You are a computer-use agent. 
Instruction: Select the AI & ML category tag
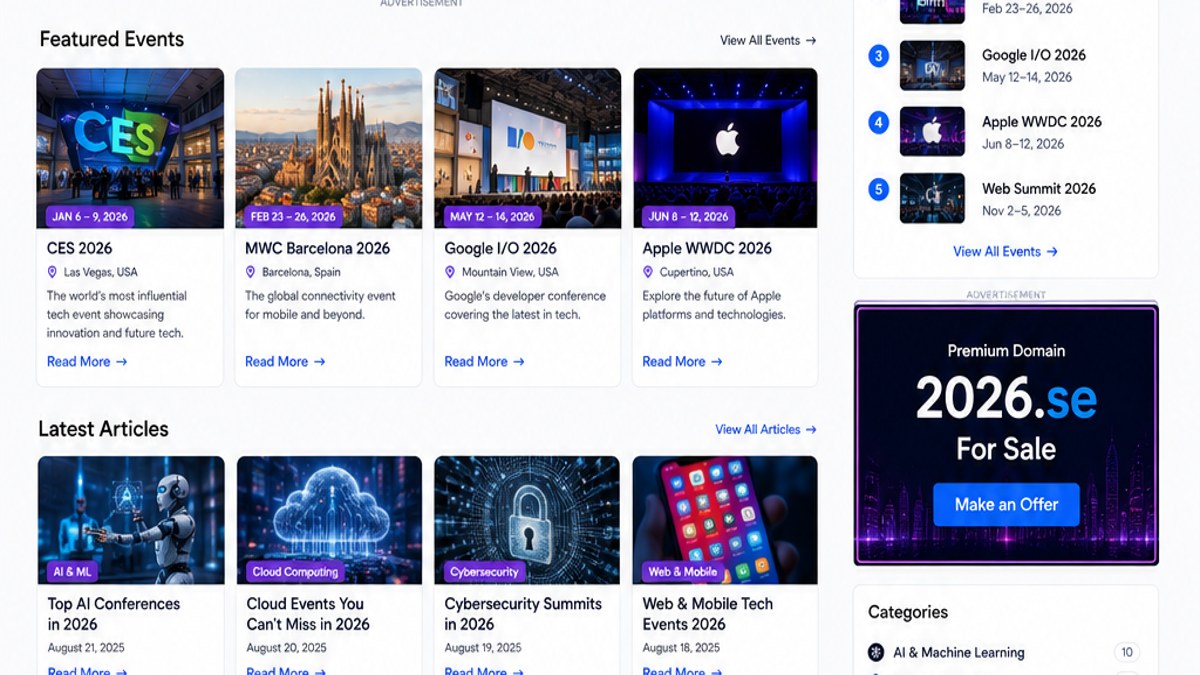[73, 572]
